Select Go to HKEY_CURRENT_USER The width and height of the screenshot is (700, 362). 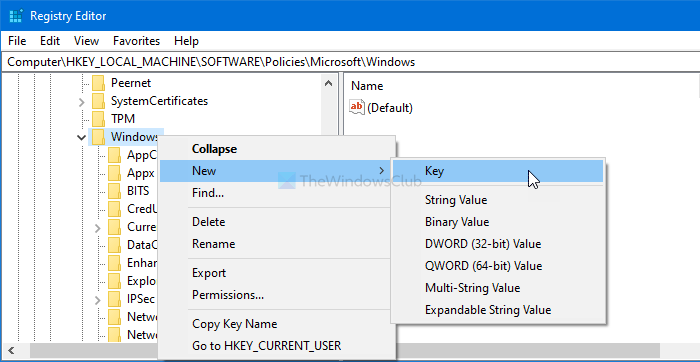tap(278, 345)
